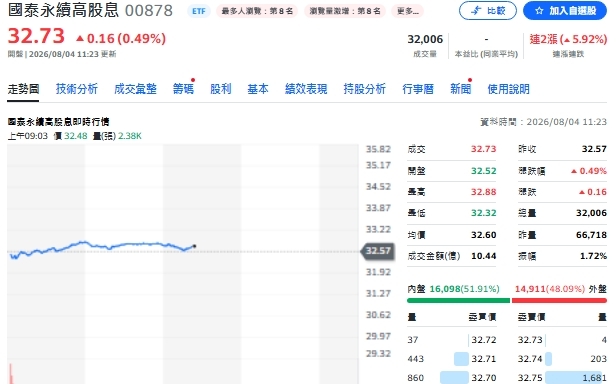Click the 32.57 previous close marker on chart axis
Image resolution: width=616 pixels, height=384 pixels.
378,251
